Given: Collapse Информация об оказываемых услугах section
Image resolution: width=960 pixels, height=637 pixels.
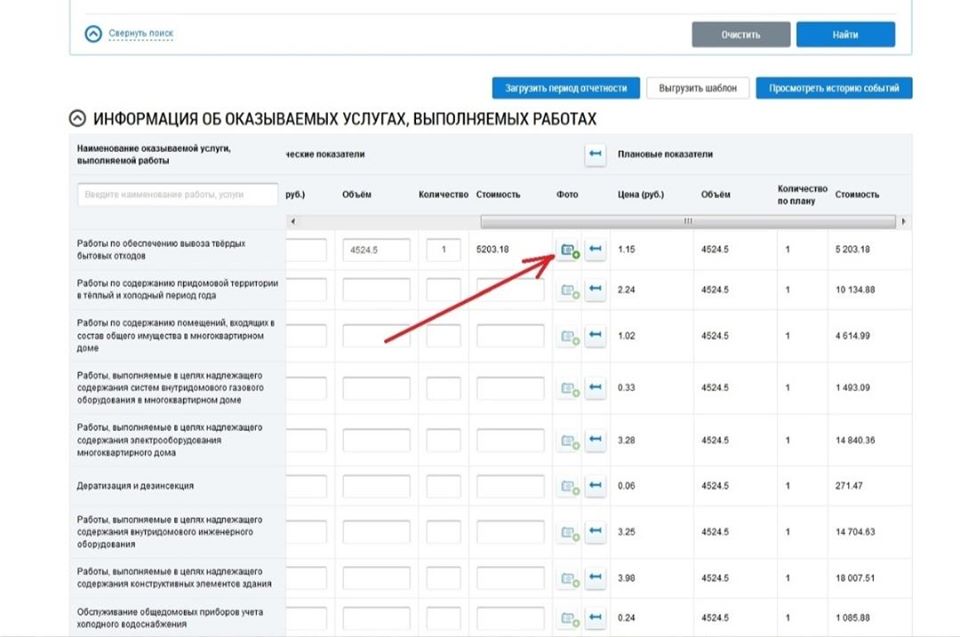Looking at the screenshot, I should [x=77, y=119].
